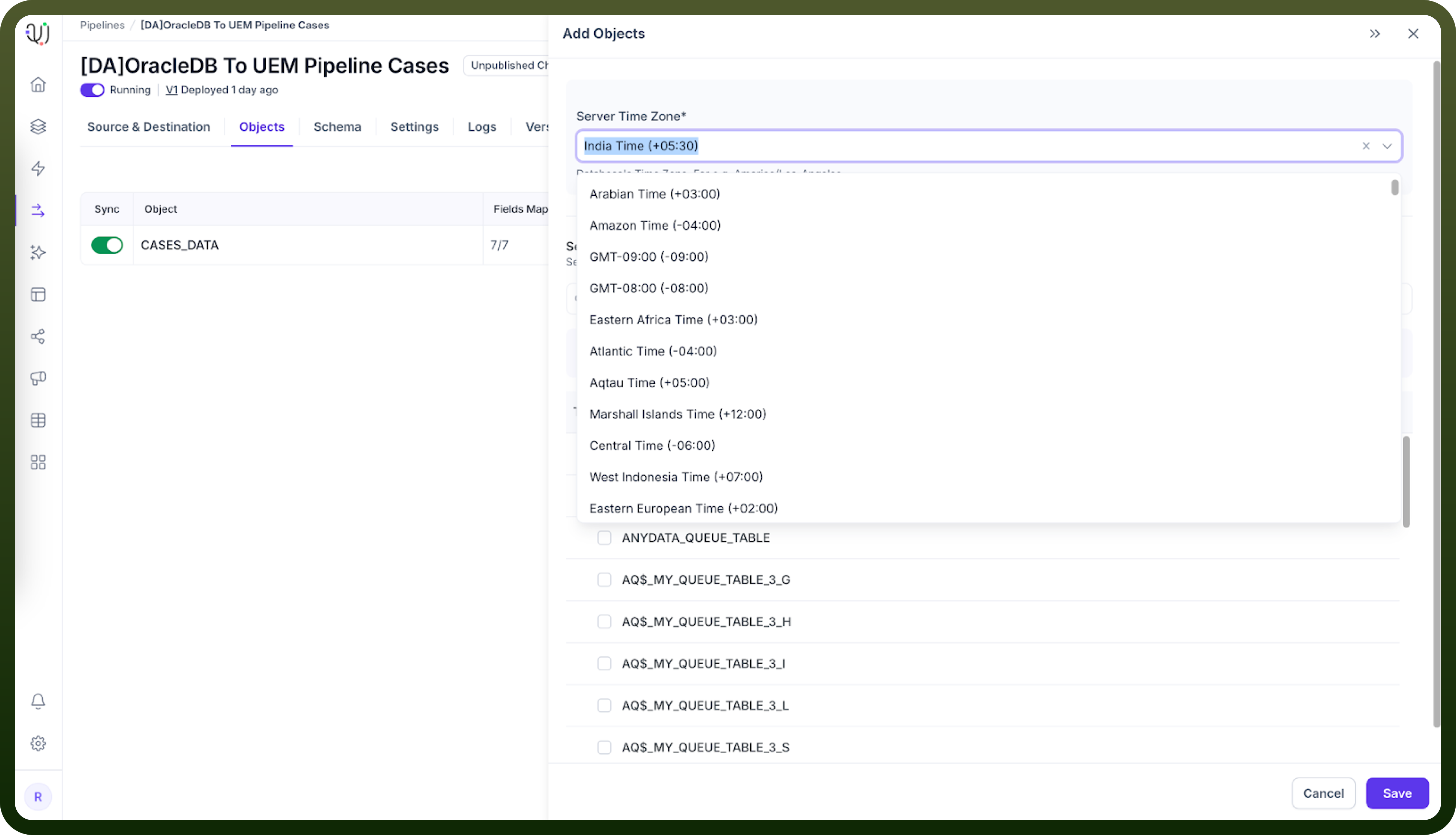Toggle sync for CASES_DATA

pyautogui.click(x=107, y=245)
